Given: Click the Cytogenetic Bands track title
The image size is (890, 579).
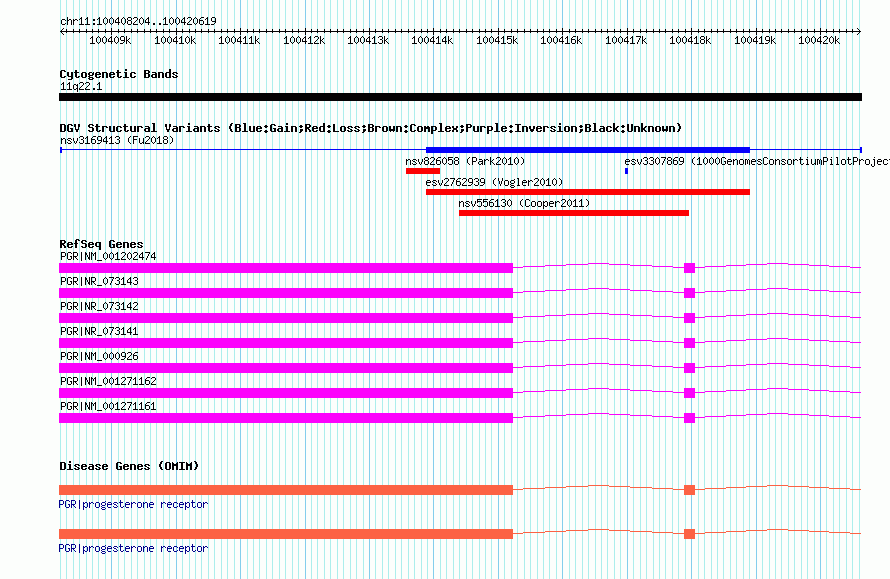Looking at the screenshot, I should click(x=119, y=74).
